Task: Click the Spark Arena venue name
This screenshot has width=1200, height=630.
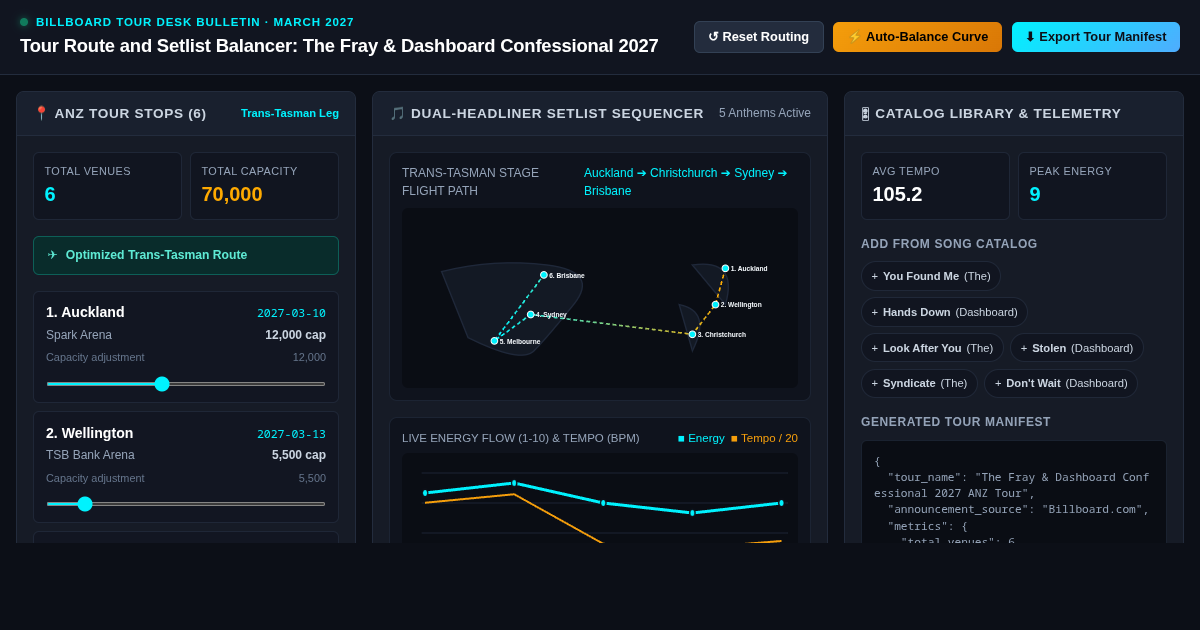Action: click(x=79, y=335)
